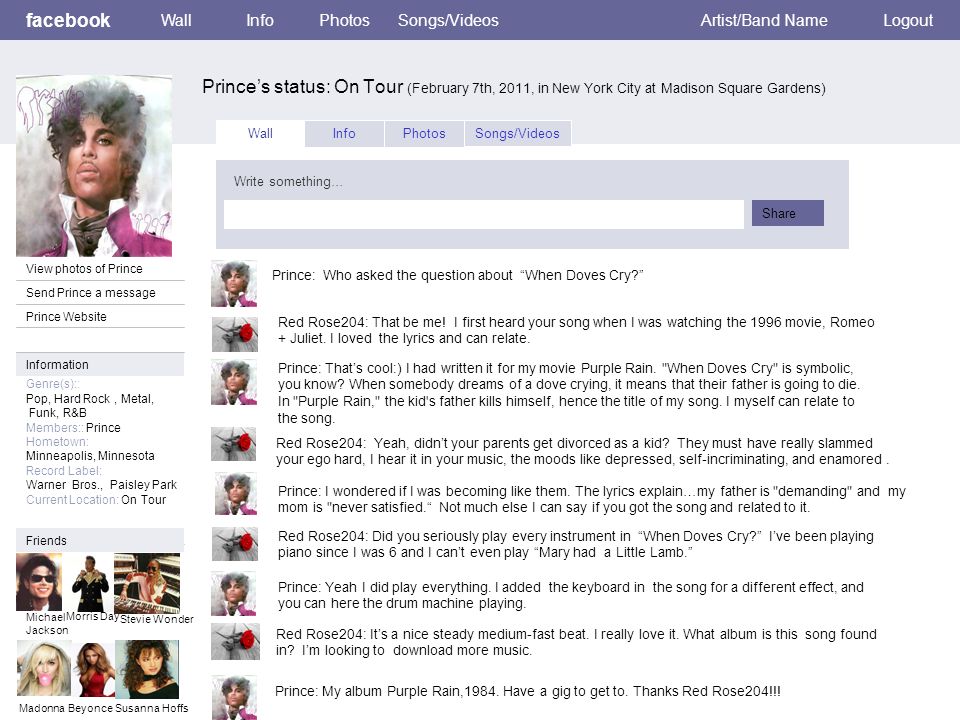Select the Wall profile tab
Viewport: 960px width, 720px height.
(x=260, y=133)
